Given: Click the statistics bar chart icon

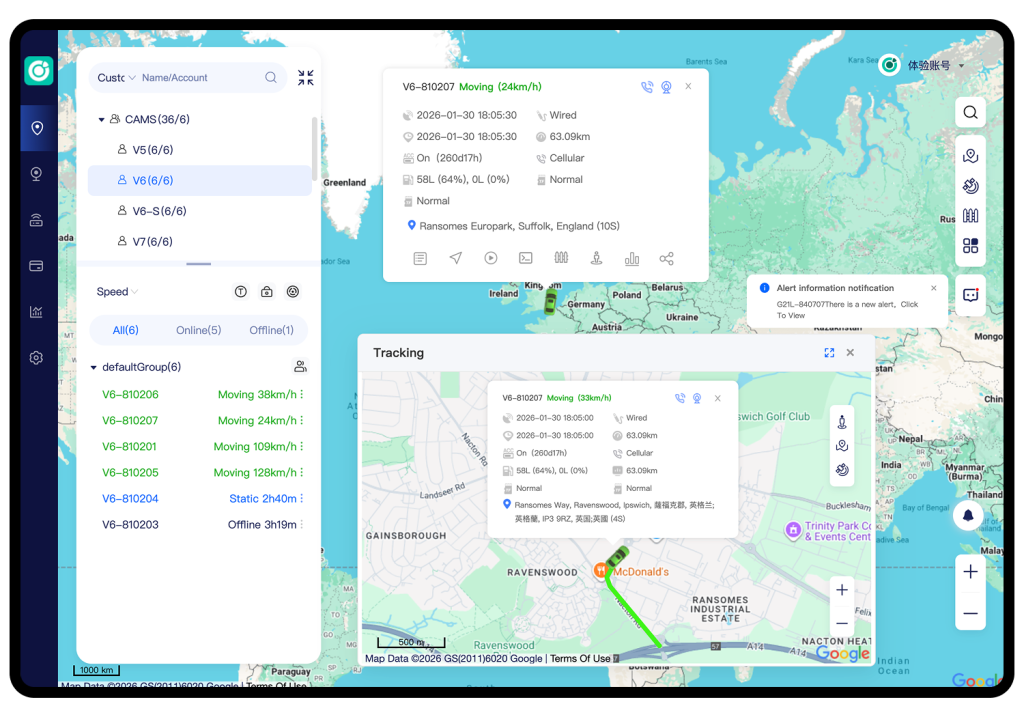Looking at the screenshot, I should 632,258.
